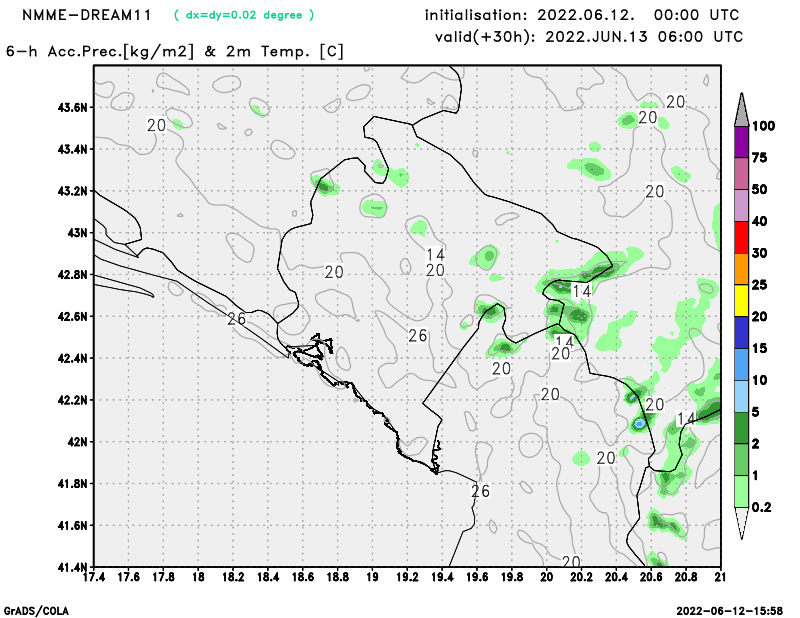Click the 43.2N latitude axis label
Image resolution: width=800 pixels, height=618 pixels.
72,191
